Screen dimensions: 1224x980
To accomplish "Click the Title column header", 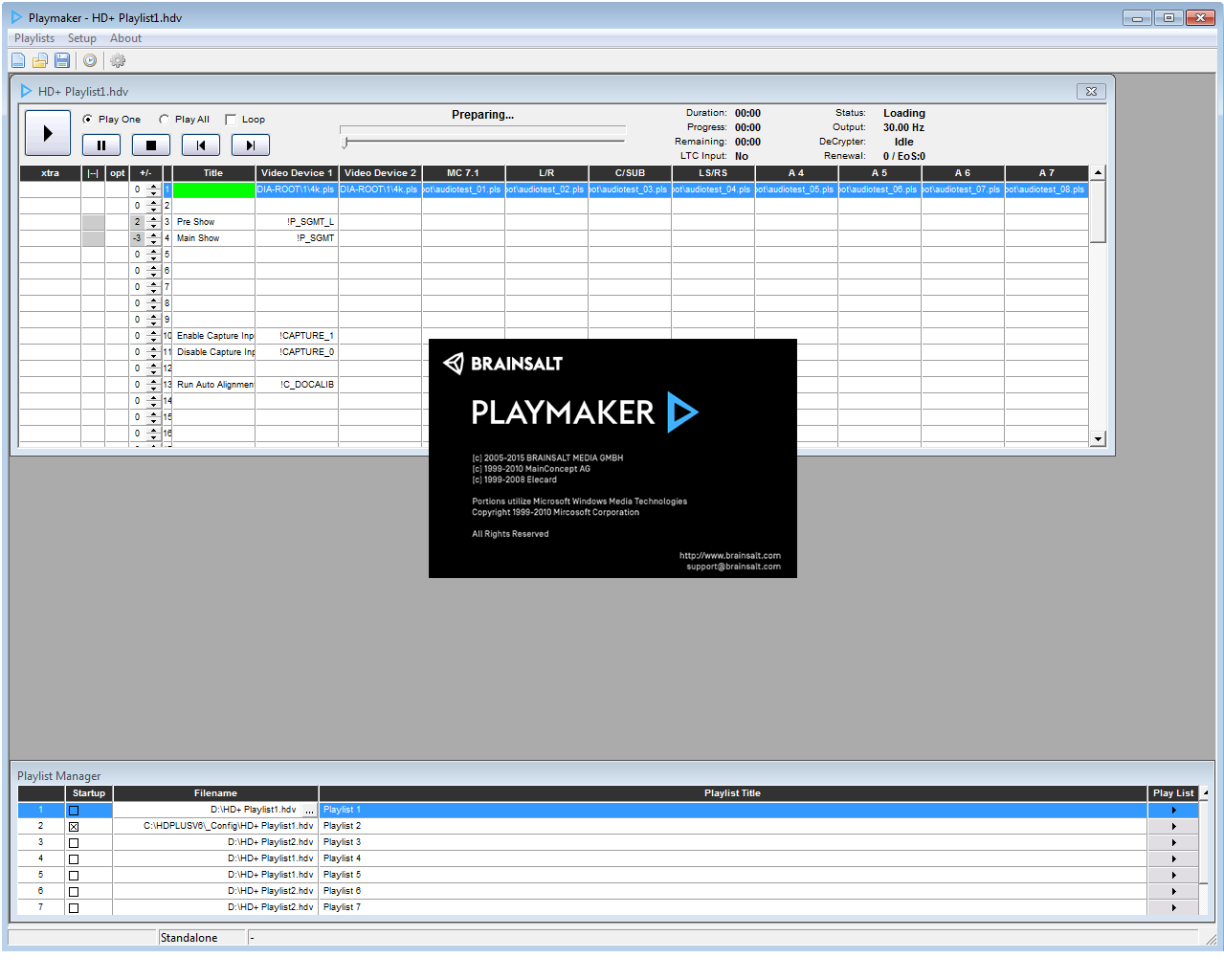I will pos(213,173).
